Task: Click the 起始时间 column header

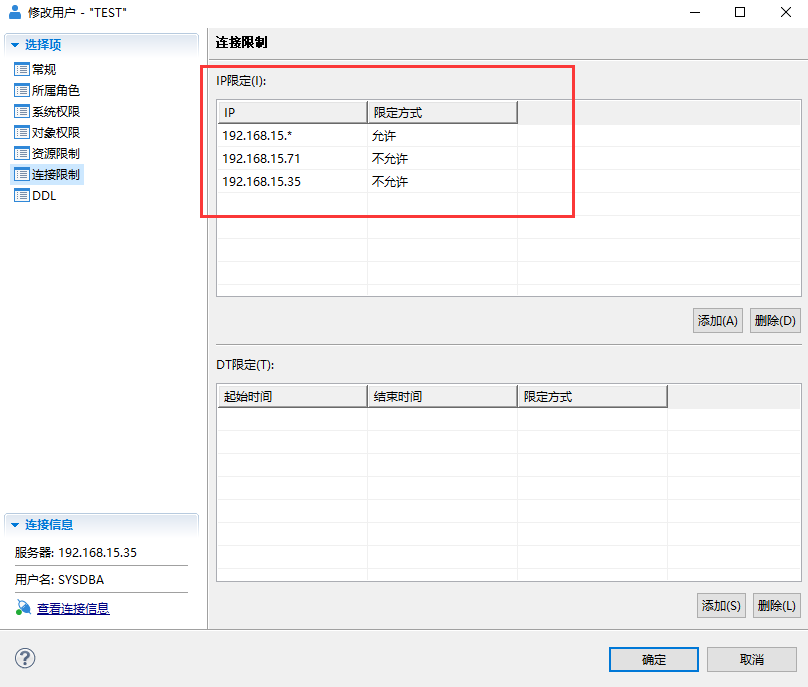Action: coord(292,396)
